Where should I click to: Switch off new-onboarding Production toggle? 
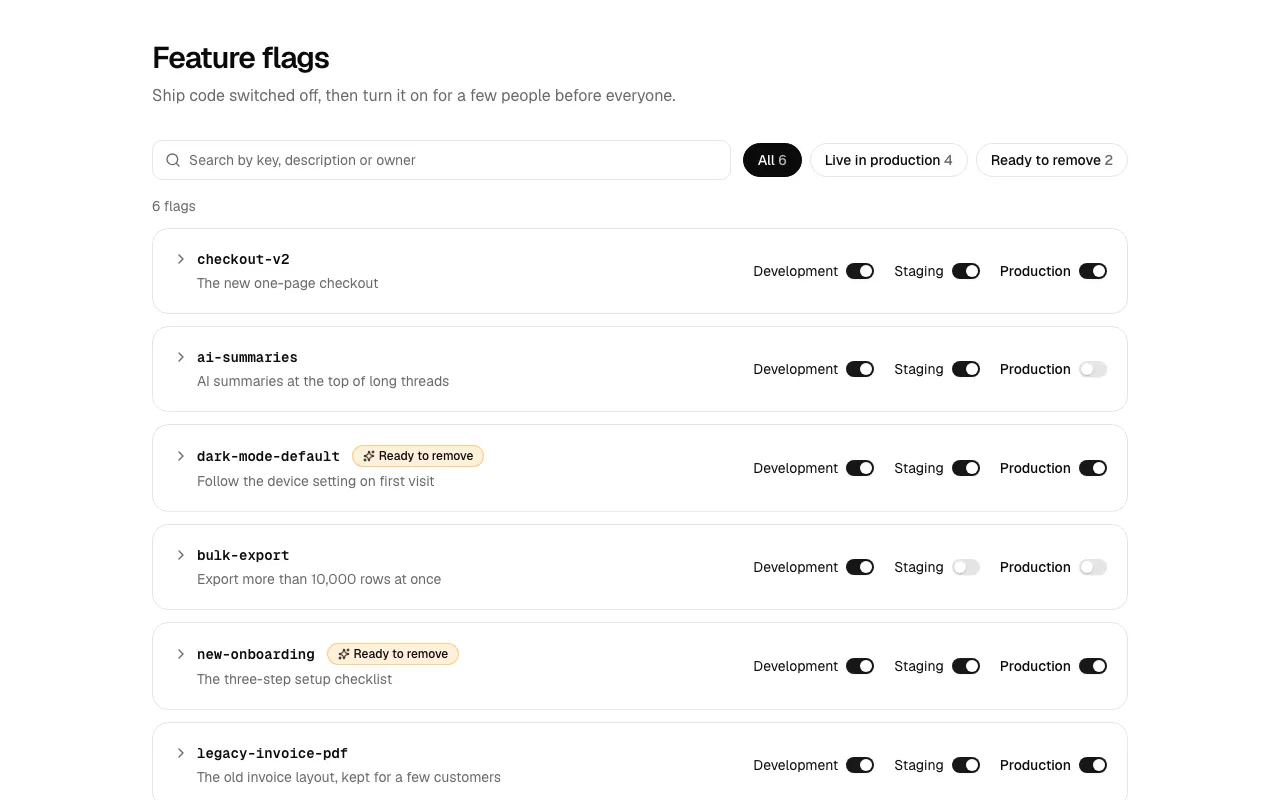(x=1093, y=666)
